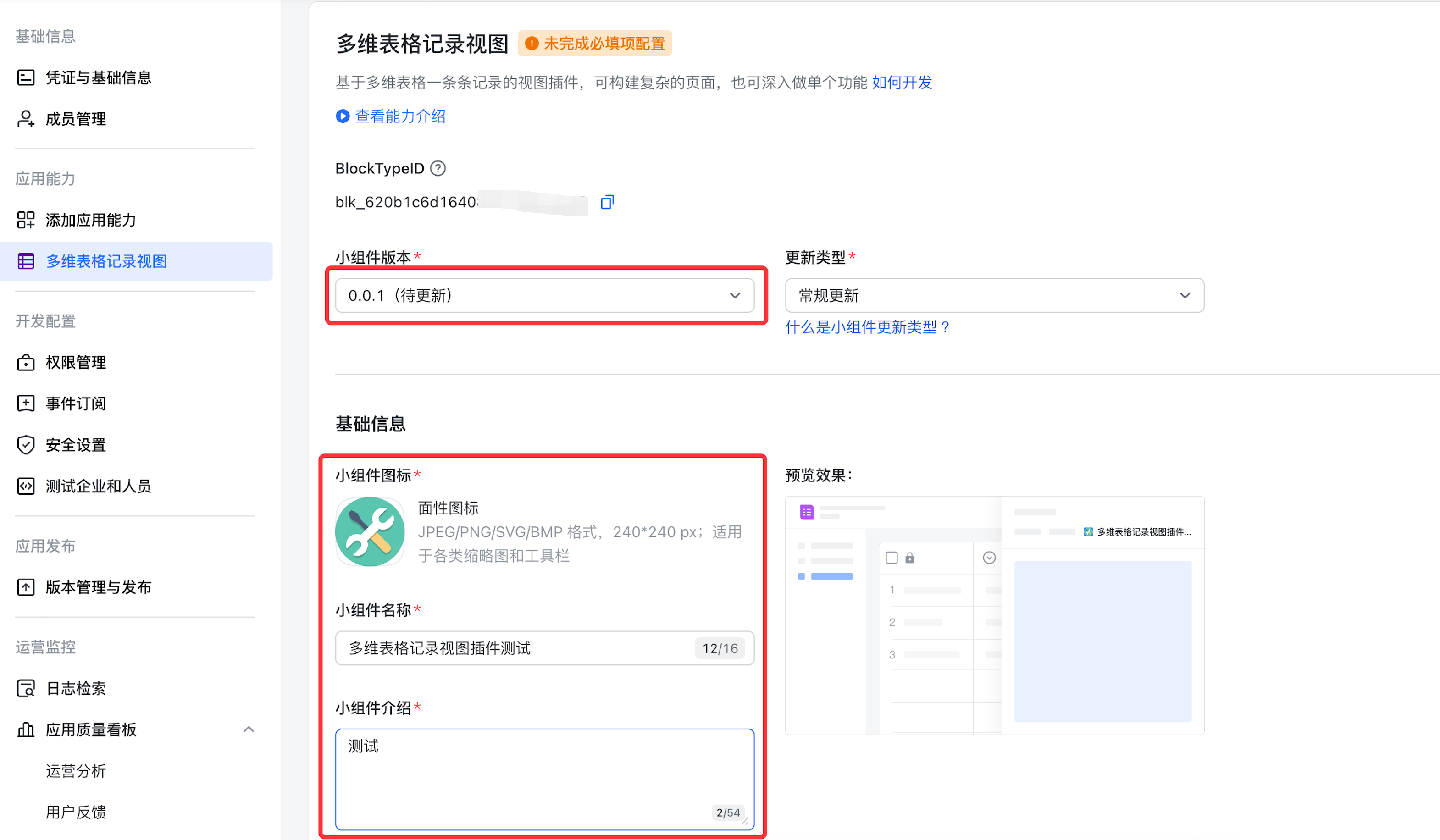Image resolution: width=1440 pixels, height=840 pixels.
Task: Select the 事件订阅 subscription icon
Action: point(26,403)
